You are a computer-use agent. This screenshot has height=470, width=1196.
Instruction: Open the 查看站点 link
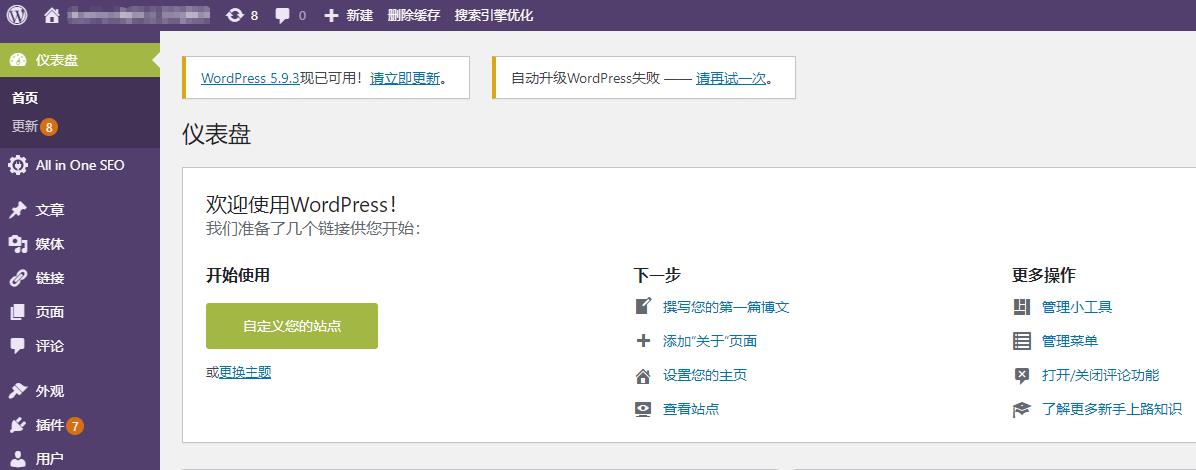[691, 409]
